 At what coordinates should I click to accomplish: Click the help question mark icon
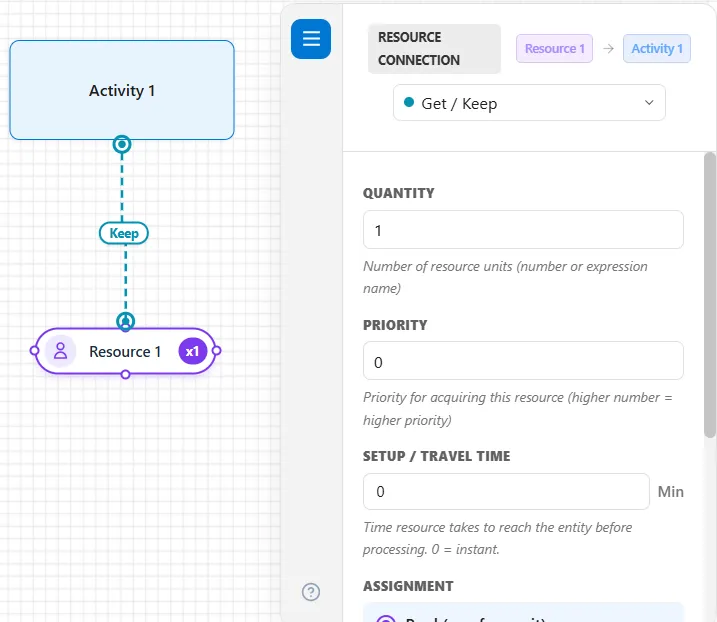click(x=311, y=592)
